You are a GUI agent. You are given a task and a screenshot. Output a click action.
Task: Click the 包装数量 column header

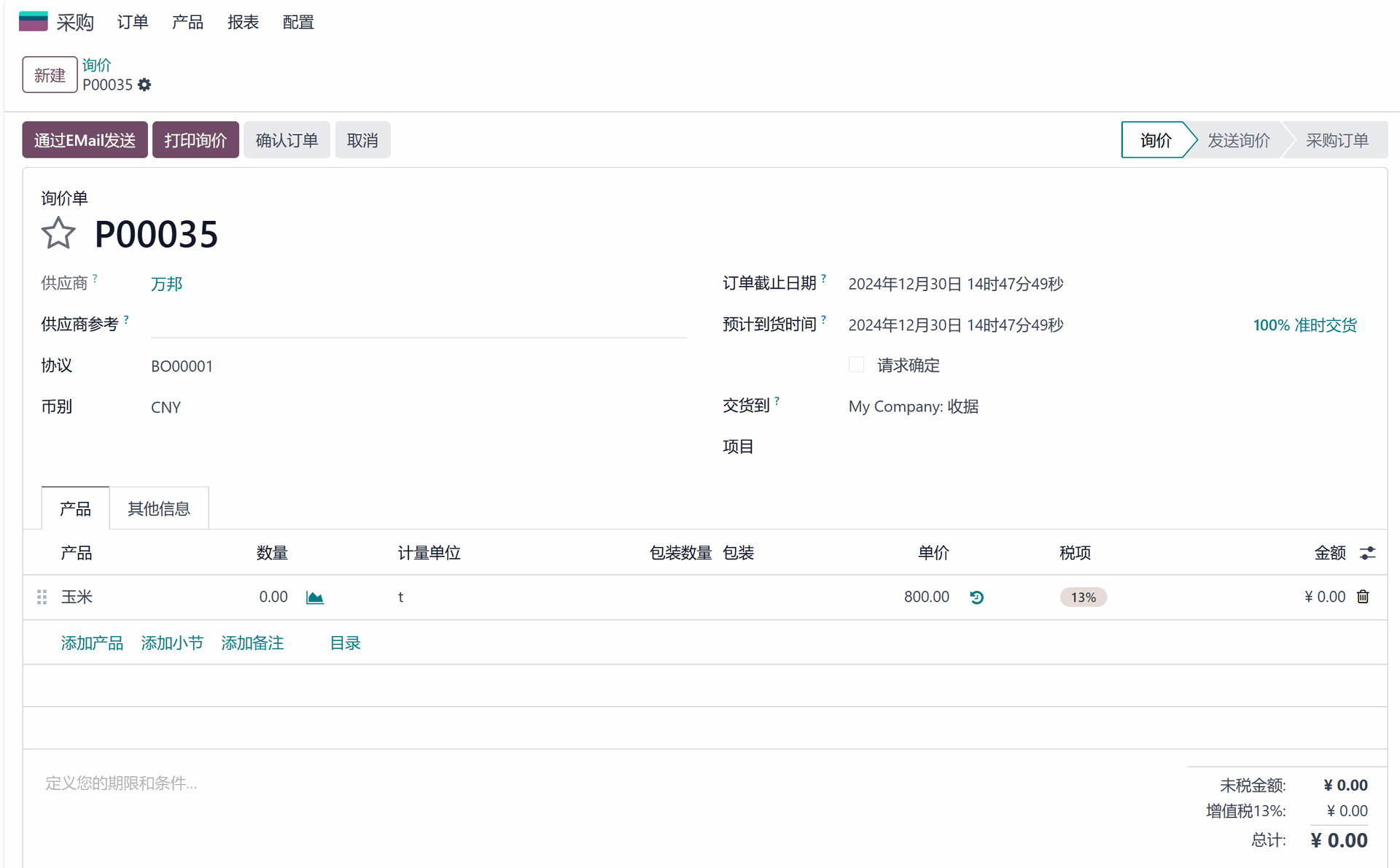coord(680,553)
